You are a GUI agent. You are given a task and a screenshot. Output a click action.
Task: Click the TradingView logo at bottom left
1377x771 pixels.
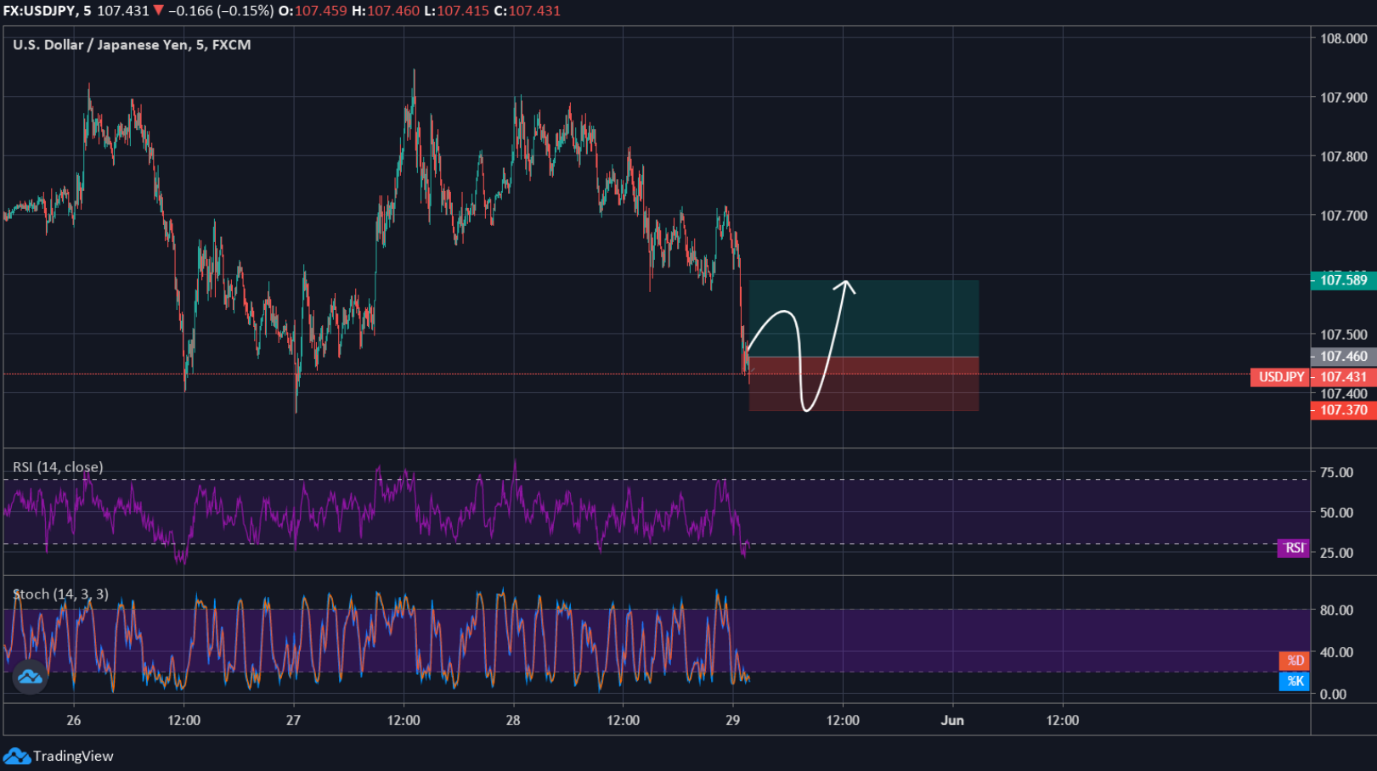pyautogui.click(x=58, y=756)
